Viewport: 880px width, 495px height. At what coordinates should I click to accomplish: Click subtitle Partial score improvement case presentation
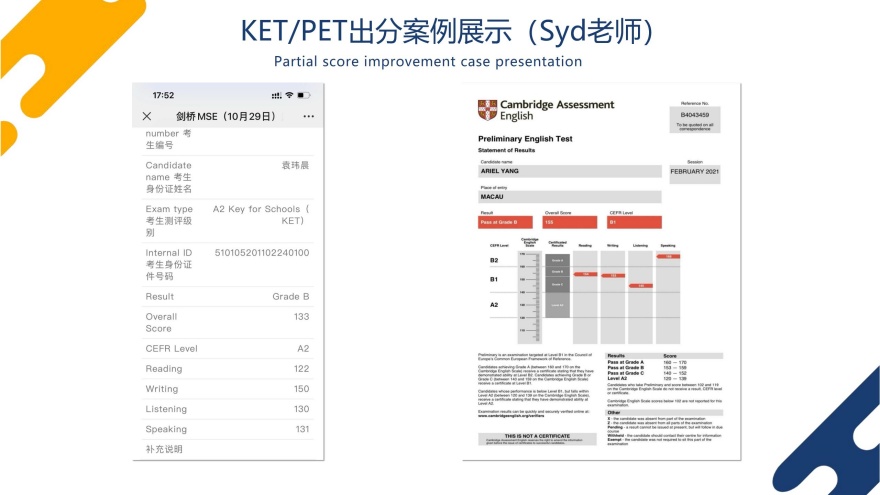[x=428, y=61]
